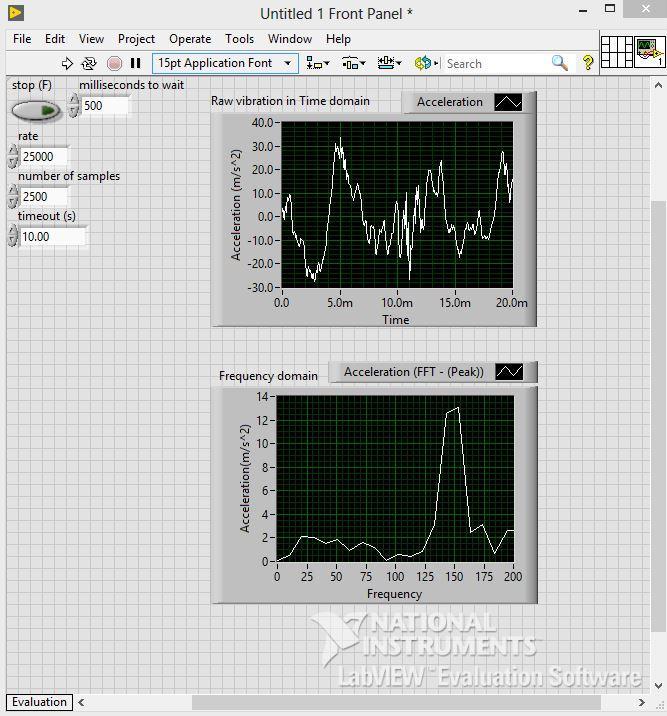The height and width of the screenshot is (716, 667).
Task: Click the decrement arrow for timeout (s)
Action: (13, 243)
